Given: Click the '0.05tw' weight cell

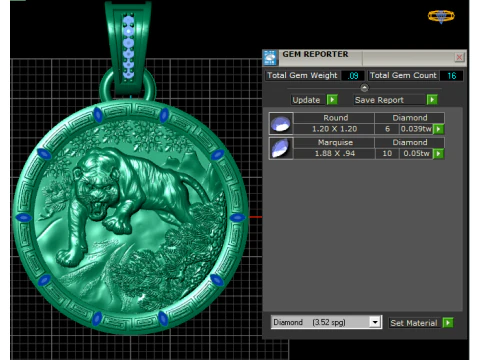Looking at the screenshot, I should click(x=416, y=153).
